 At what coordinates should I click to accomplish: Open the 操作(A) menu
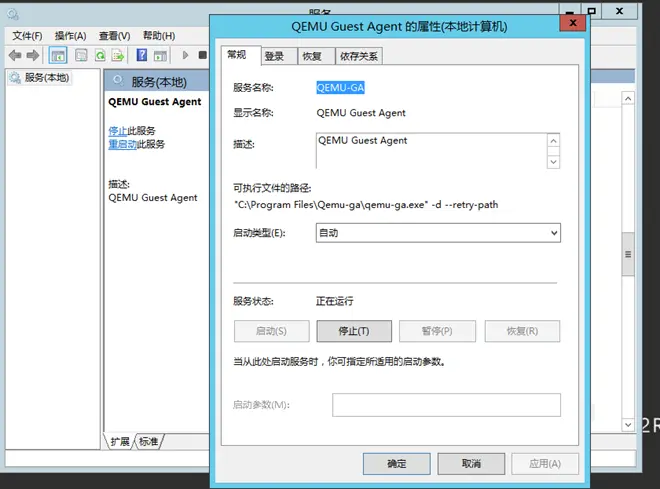pos(70,36)
